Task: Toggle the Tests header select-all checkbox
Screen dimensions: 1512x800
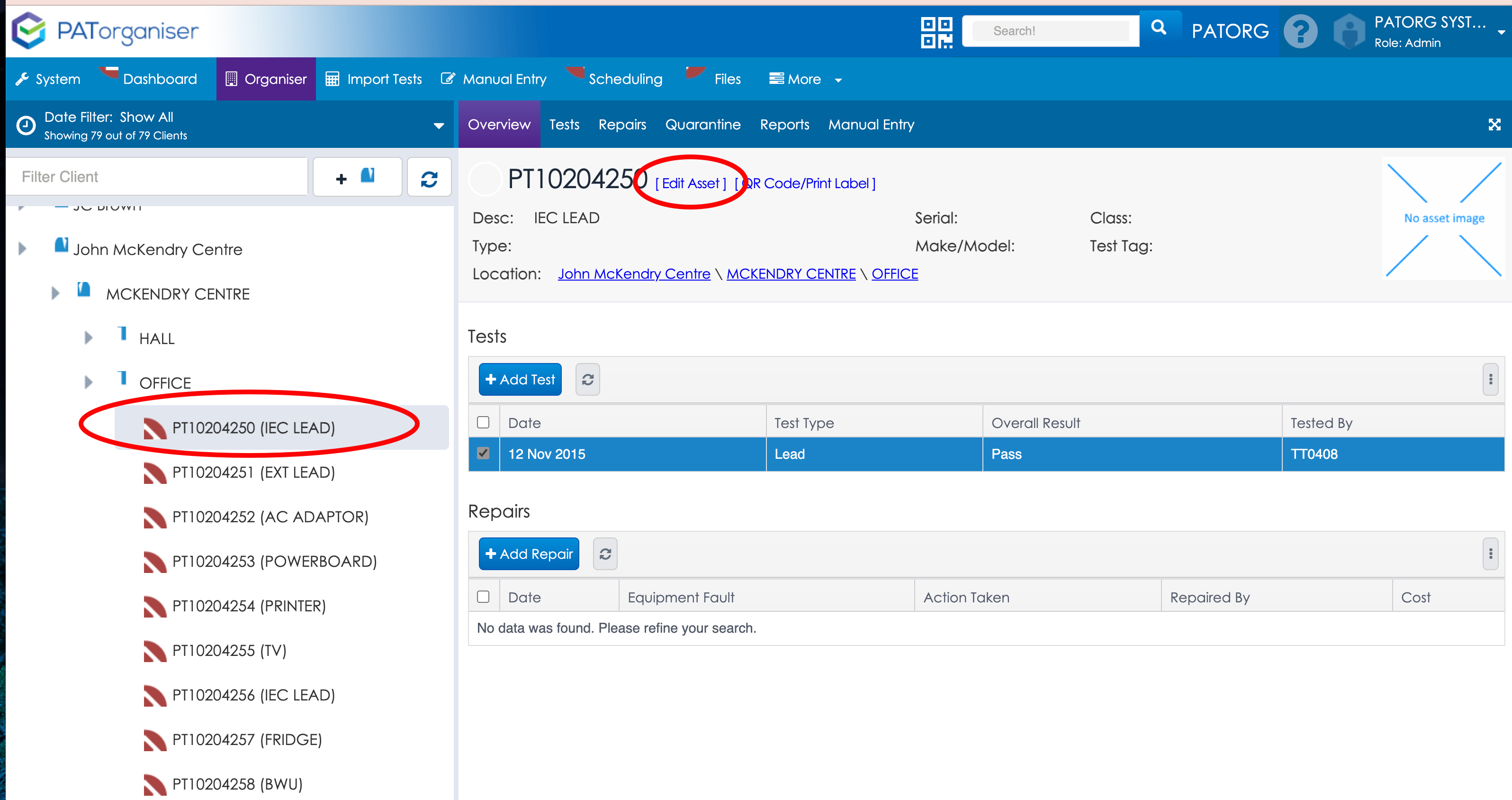Action: [483, 422]
